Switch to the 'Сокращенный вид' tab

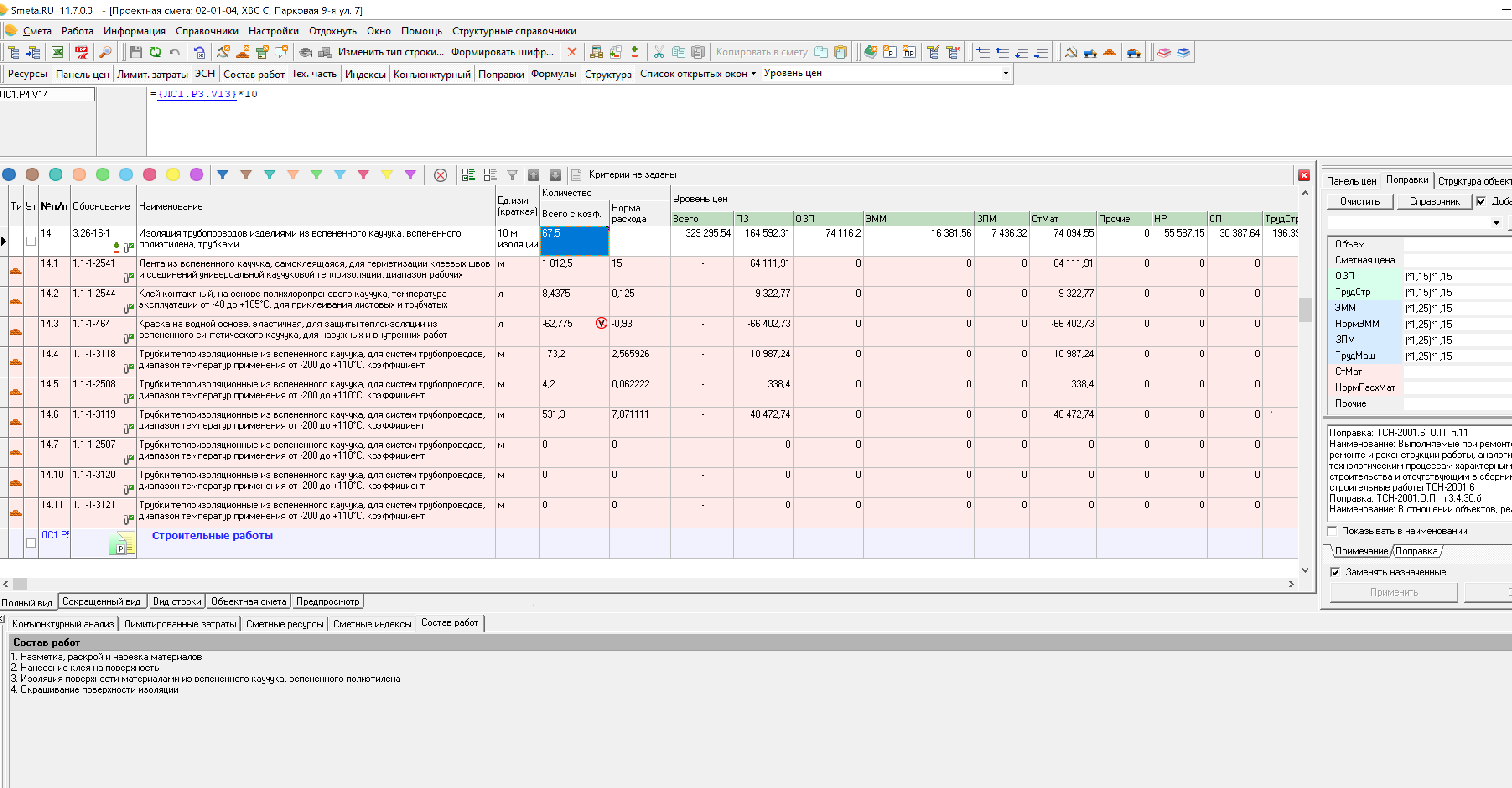coord(101,601)
